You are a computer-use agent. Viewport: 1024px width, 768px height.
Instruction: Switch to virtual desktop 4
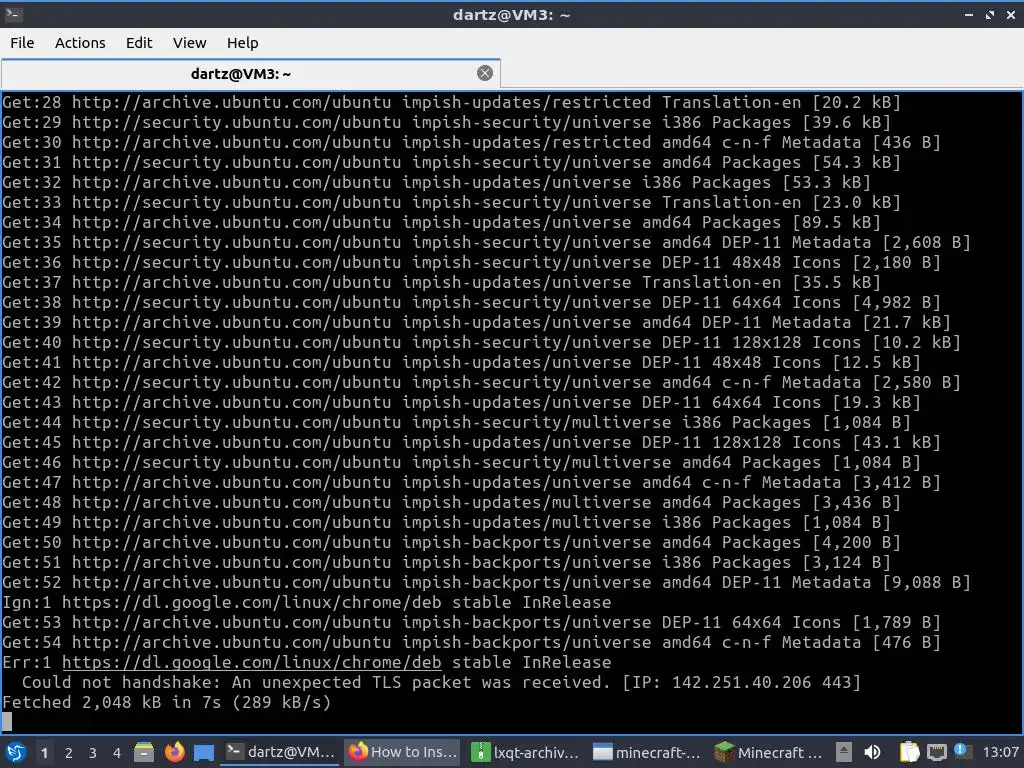click(116, 753)
